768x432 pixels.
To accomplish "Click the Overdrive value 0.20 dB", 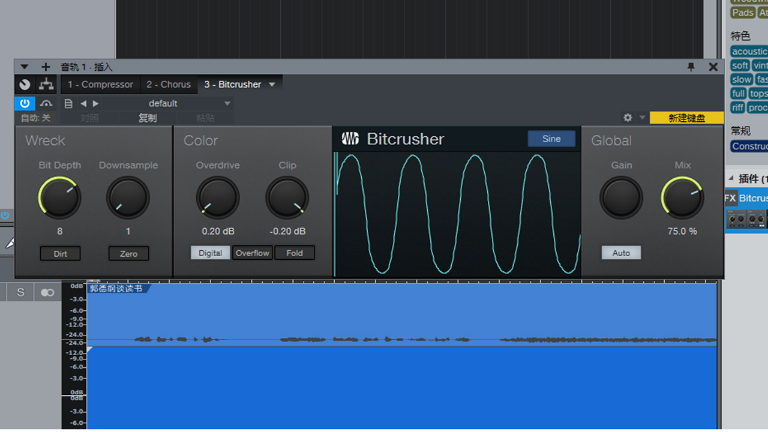I will pos(218,231).
